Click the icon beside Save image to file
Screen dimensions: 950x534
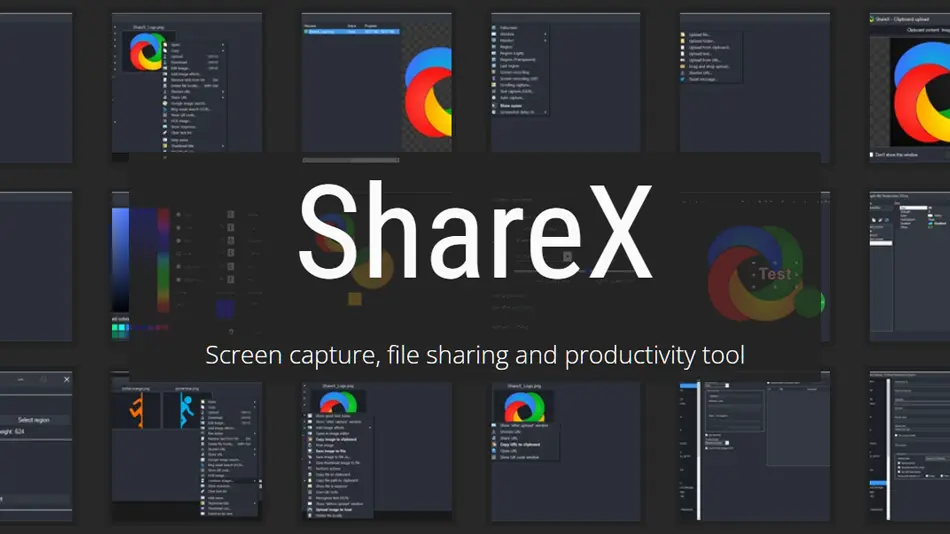[x=310, y=451]
